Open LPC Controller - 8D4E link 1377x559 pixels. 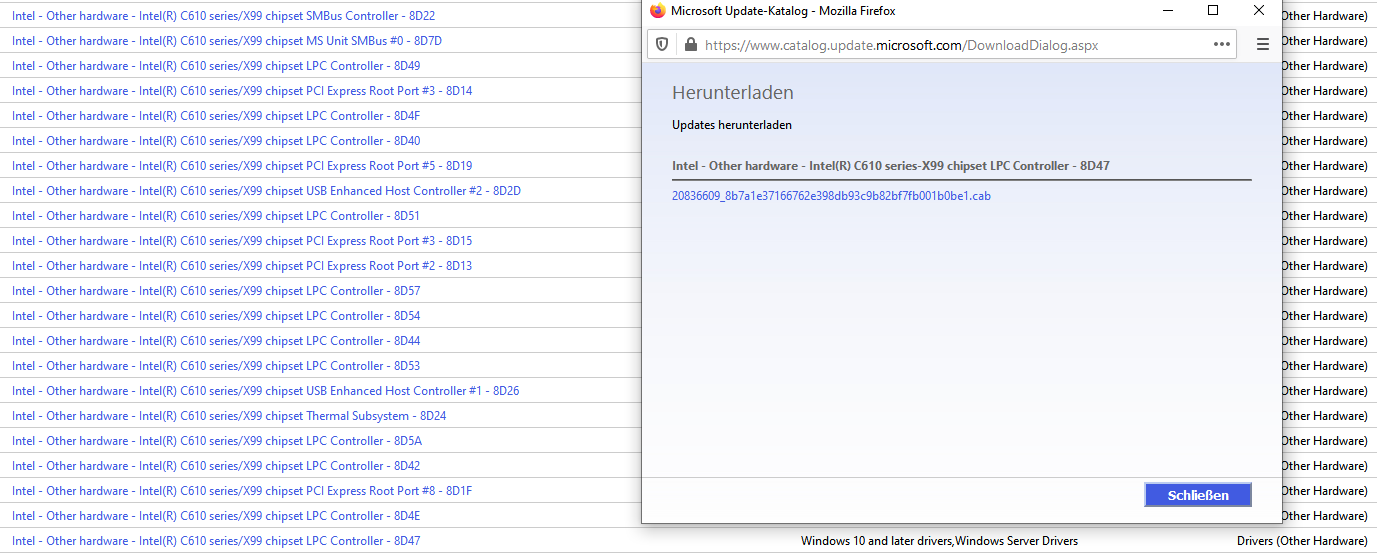216,516
